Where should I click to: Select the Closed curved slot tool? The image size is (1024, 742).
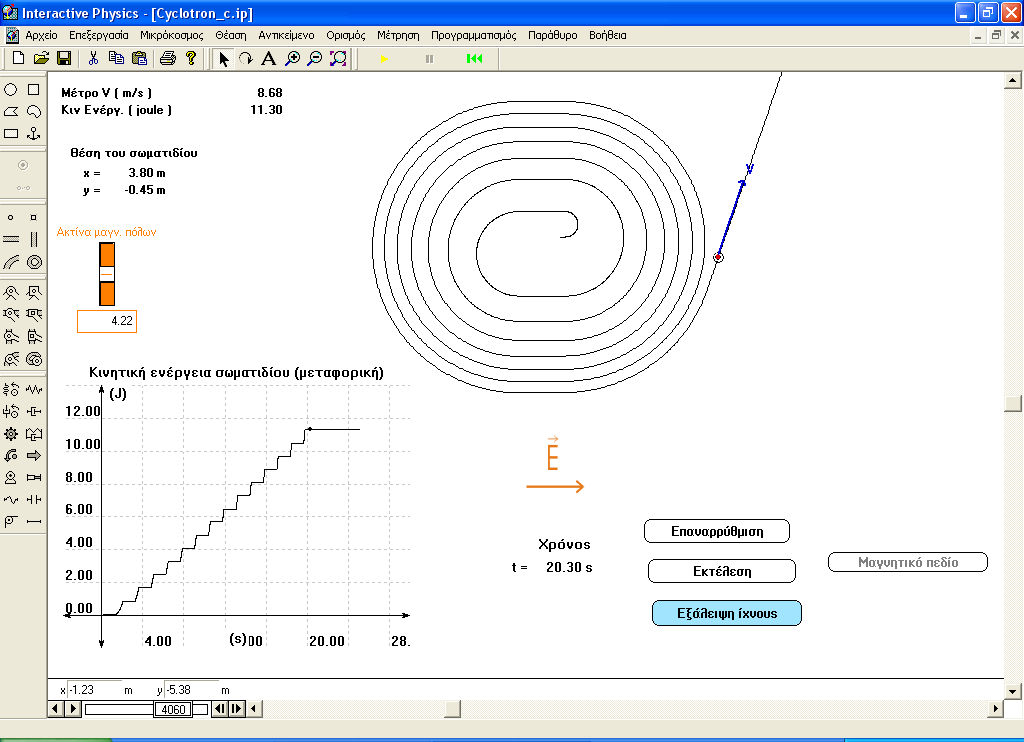(33, 262)
